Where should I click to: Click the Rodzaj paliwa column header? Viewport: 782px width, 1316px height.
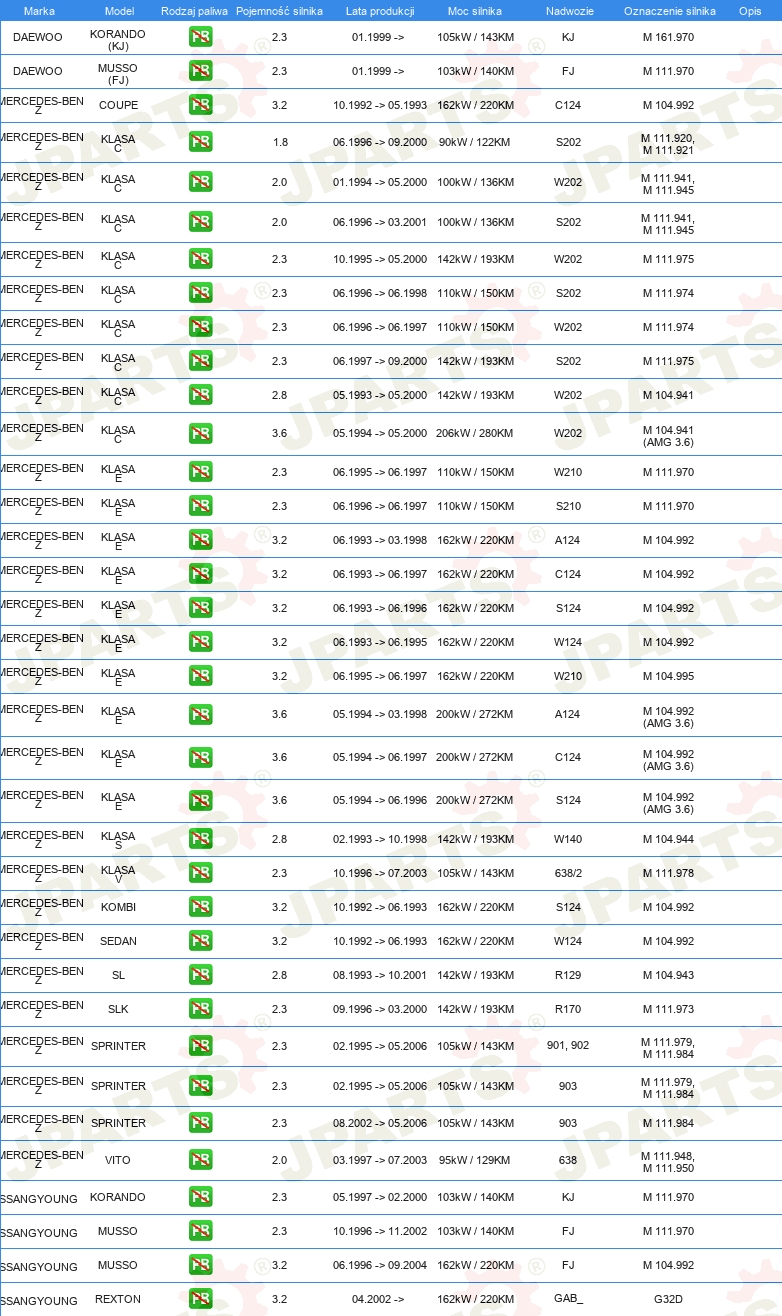pyautogui.click(x=194, y=11)
